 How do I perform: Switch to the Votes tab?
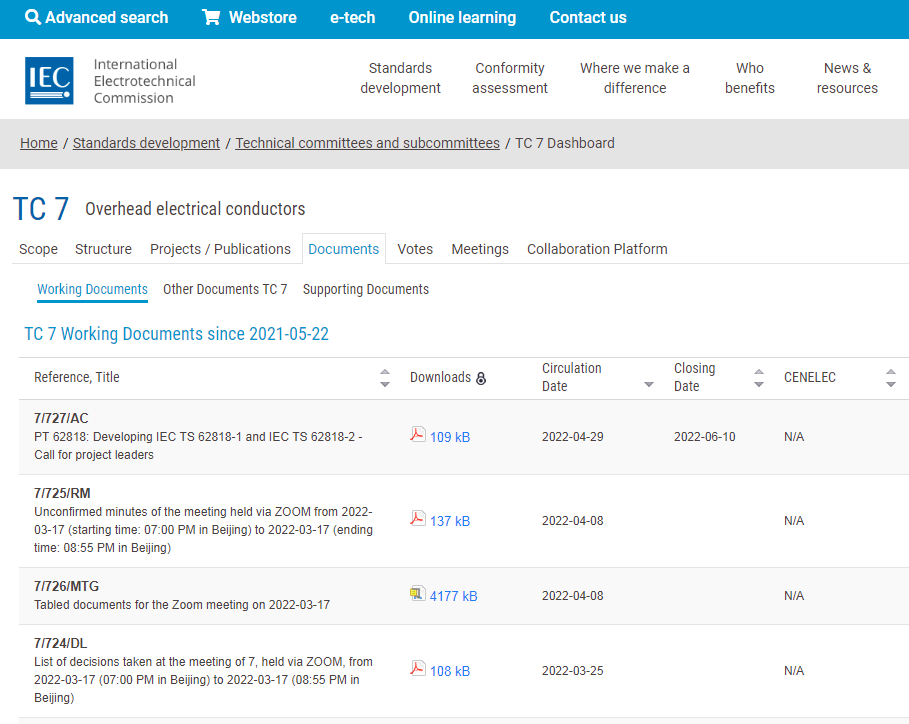[x=415, y=249]
